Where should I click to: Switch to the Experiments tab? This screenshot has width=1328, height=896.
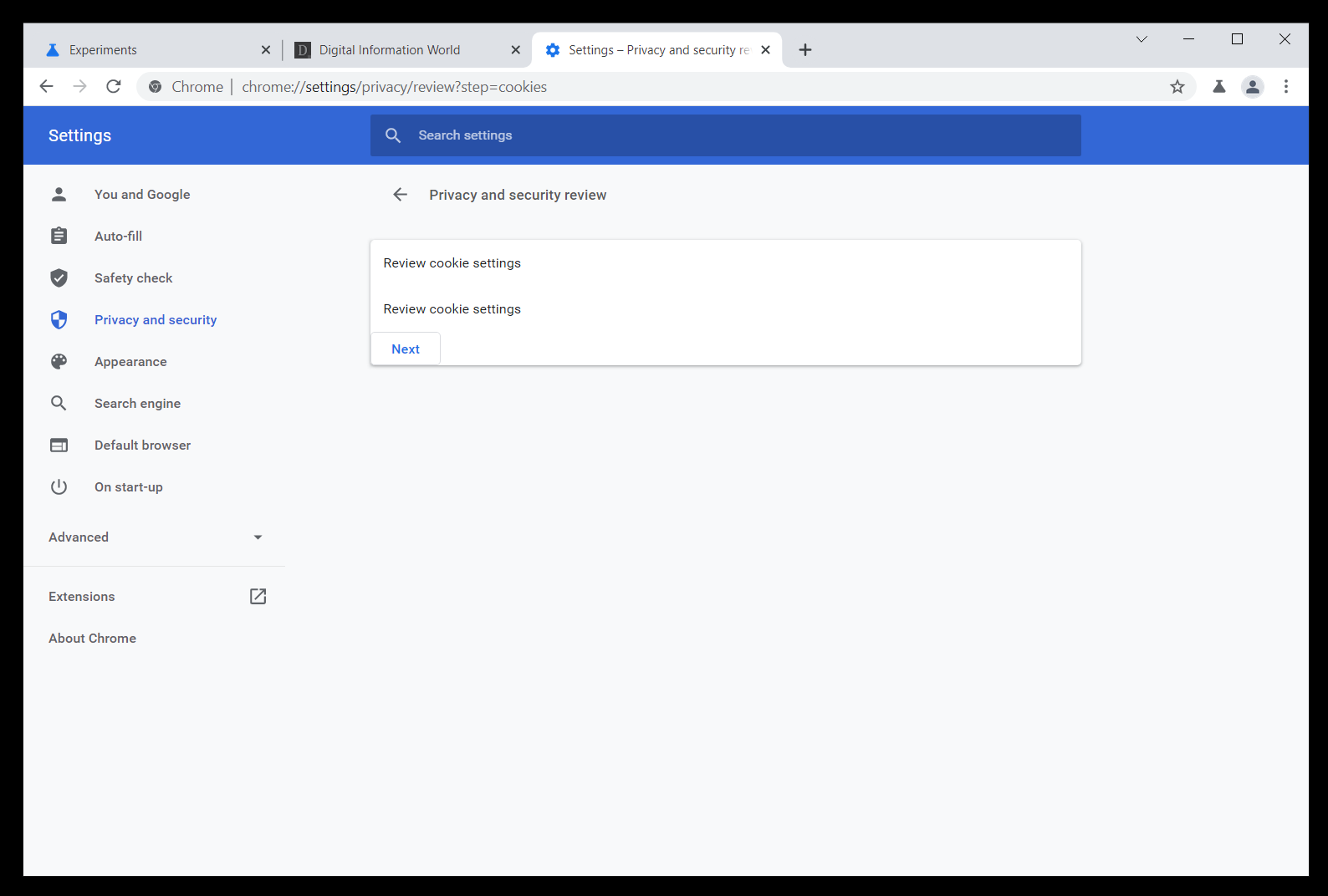tap(151, 50)
